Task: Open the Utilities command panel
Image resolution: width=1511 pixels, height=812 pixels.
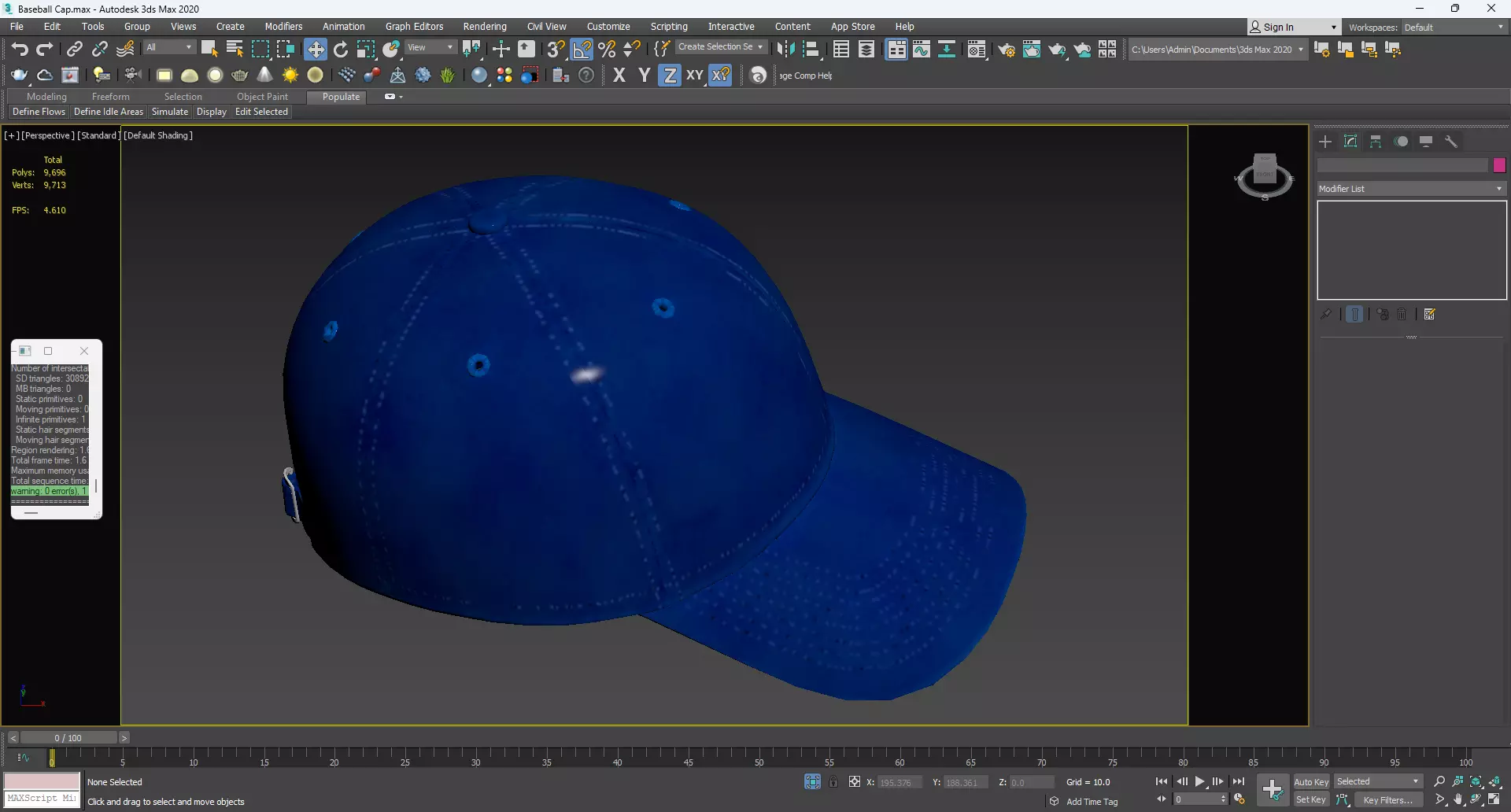Action: tap(1451, 142)
